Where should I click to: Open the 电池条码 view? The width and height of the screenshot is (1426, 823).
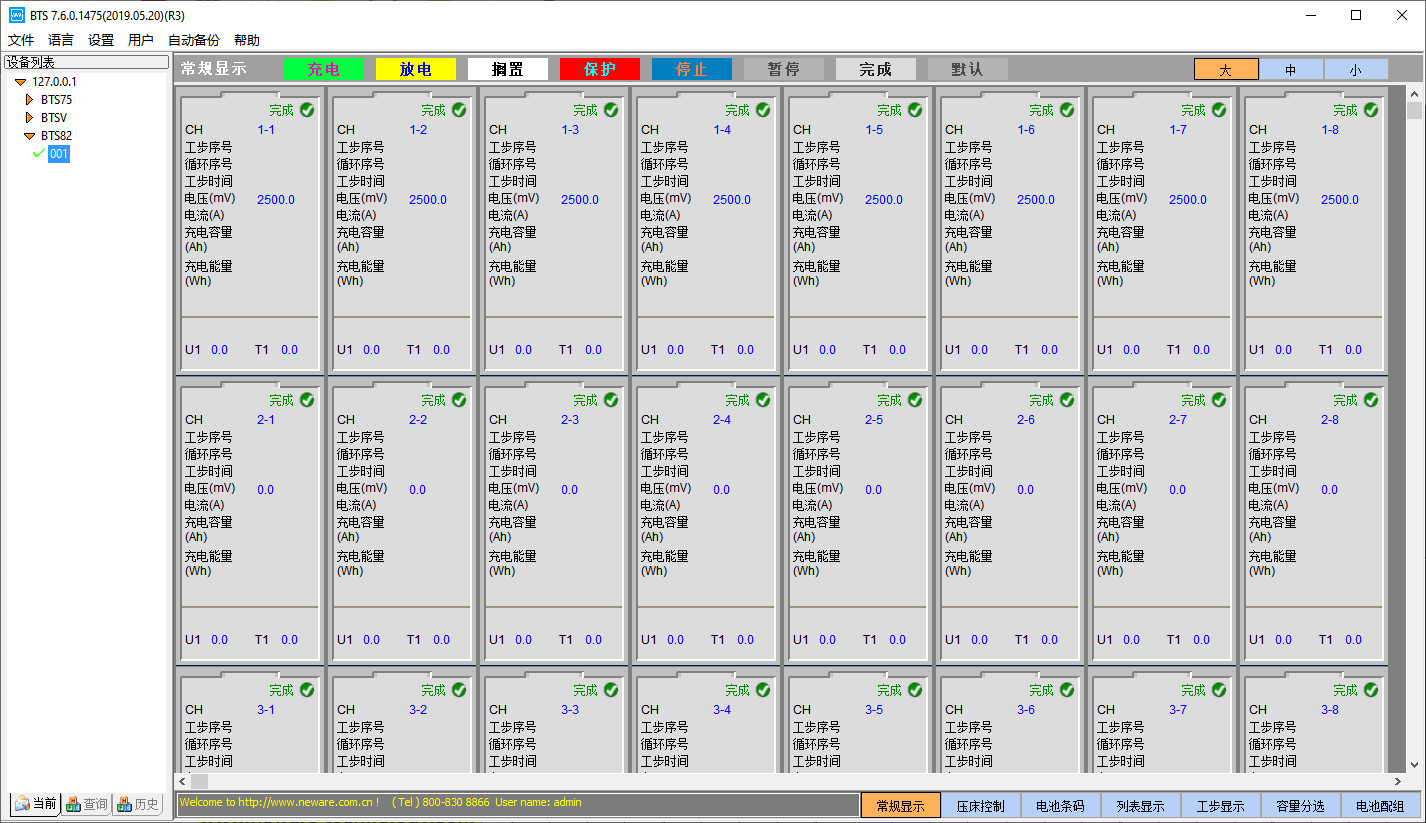1061,805
